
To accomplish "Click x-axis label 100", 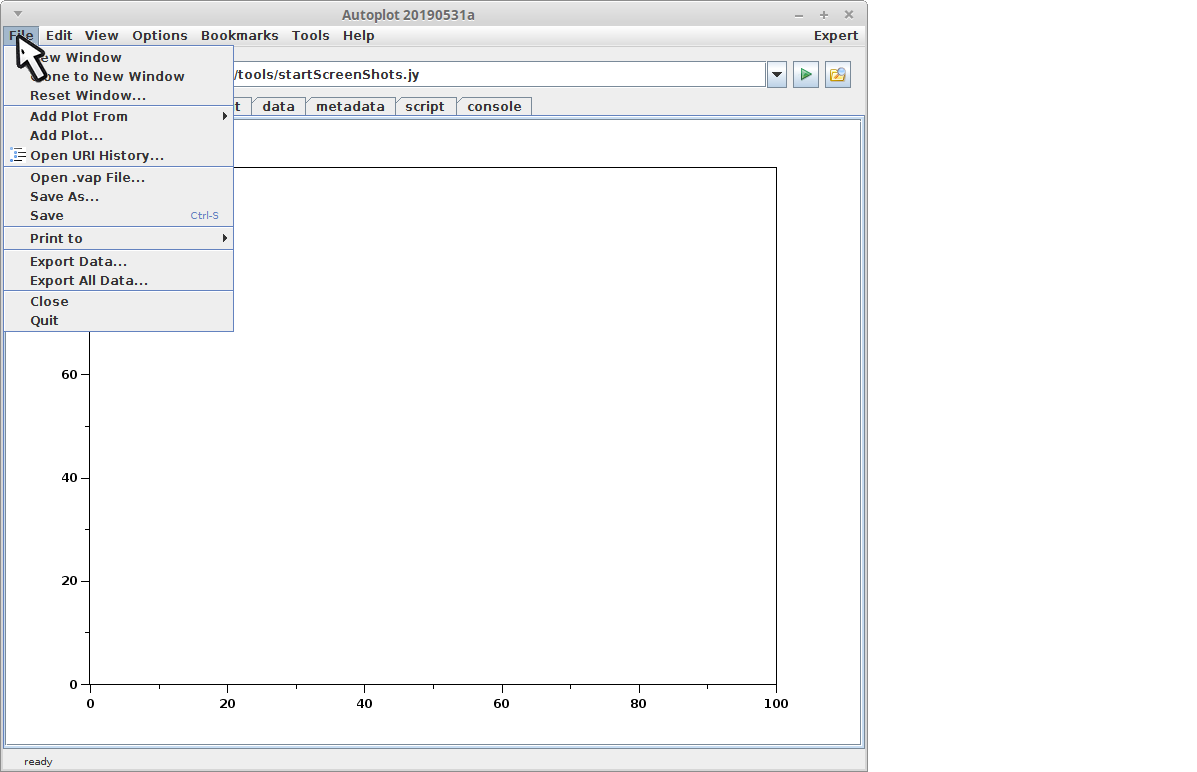I will click(x=776, y=703).
